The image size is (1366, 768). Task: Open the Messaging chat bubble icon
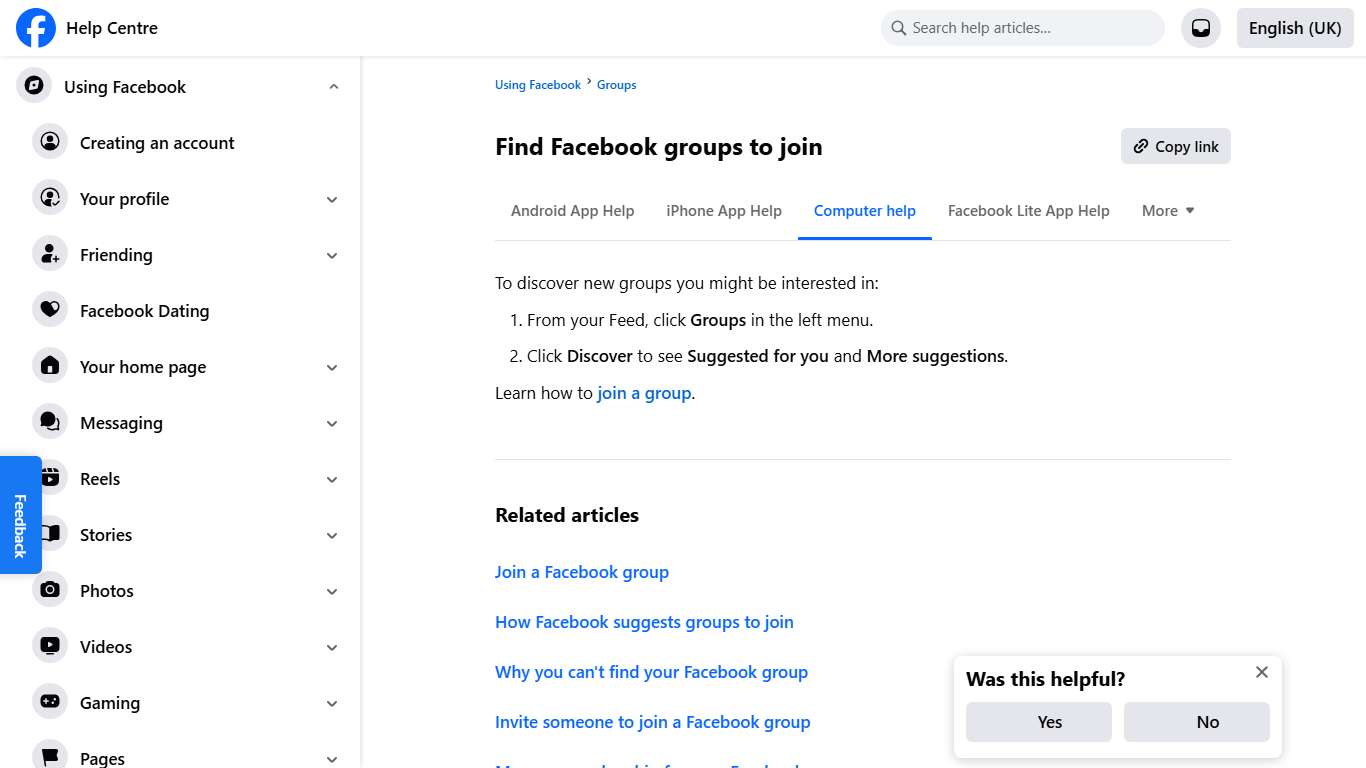50,422
